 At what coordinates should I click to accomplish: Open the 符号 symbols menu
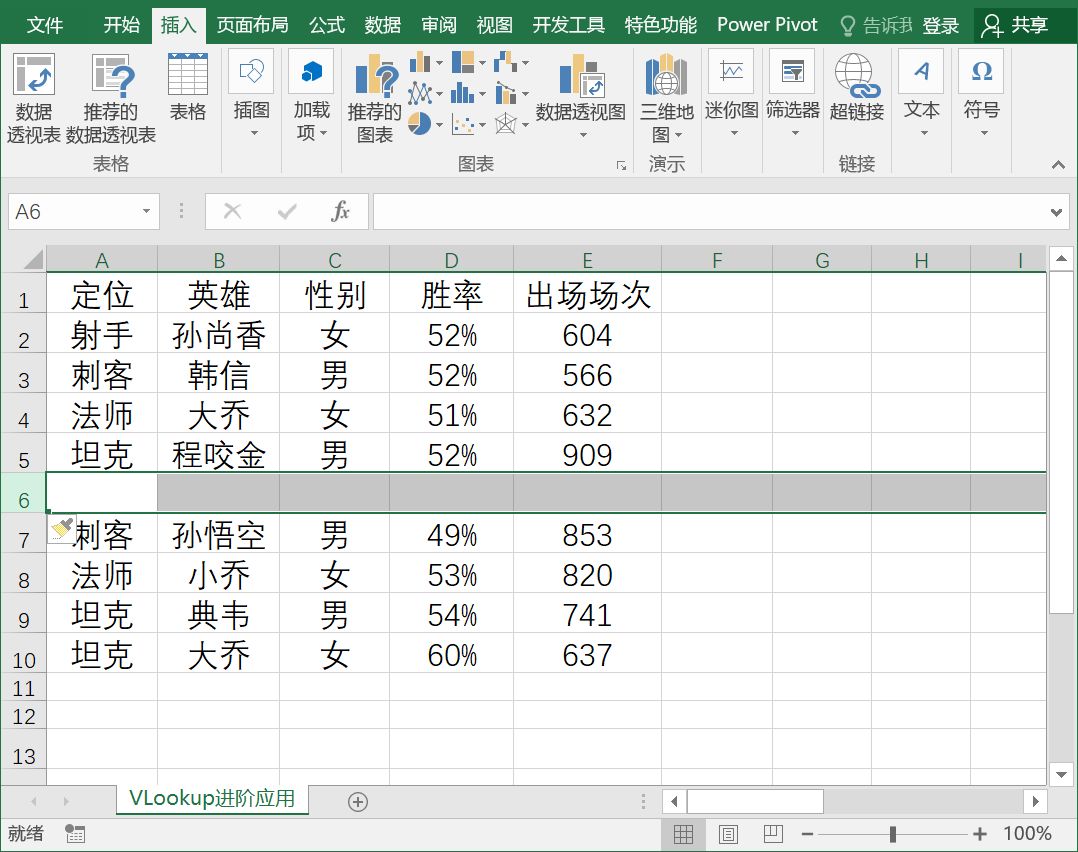point(981,94)
